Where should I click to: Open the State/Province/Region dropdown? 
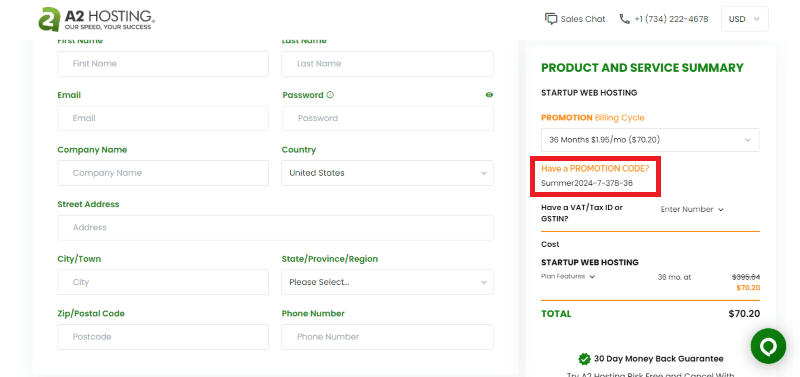tap(387, 282)
